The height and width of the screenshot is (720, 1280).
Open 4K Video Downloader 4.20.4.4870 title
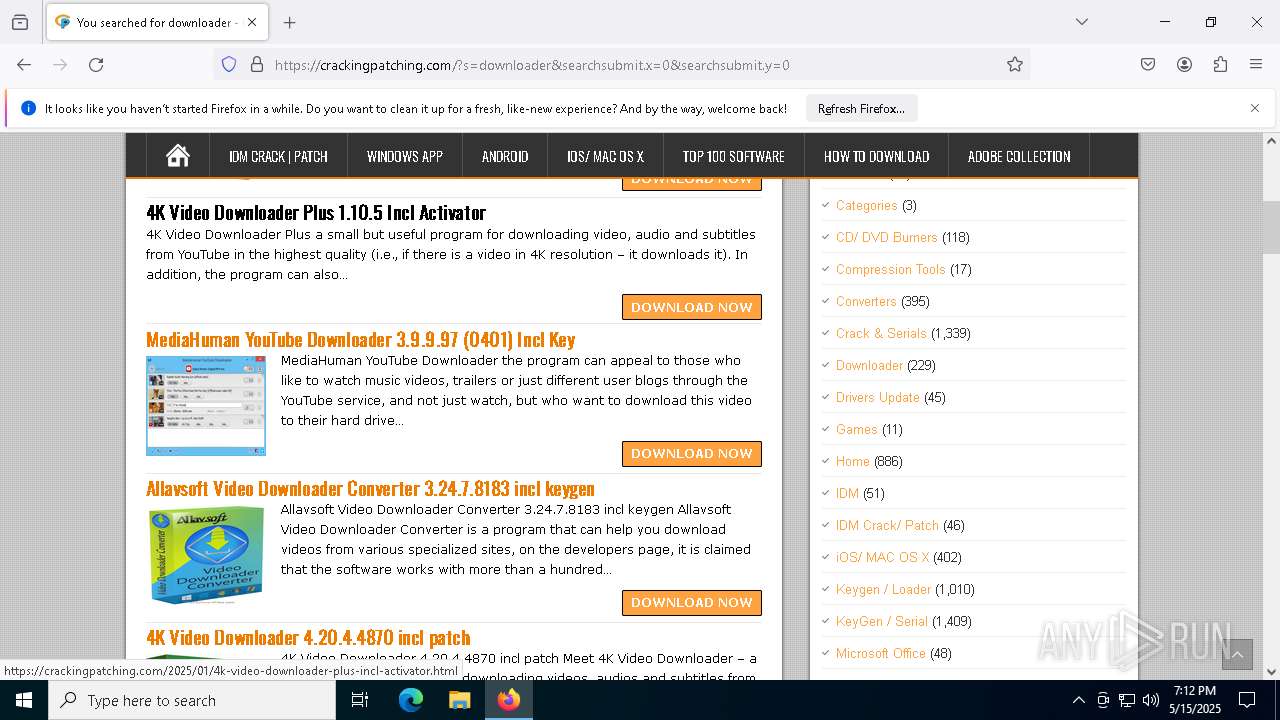(x=308, y=637)
